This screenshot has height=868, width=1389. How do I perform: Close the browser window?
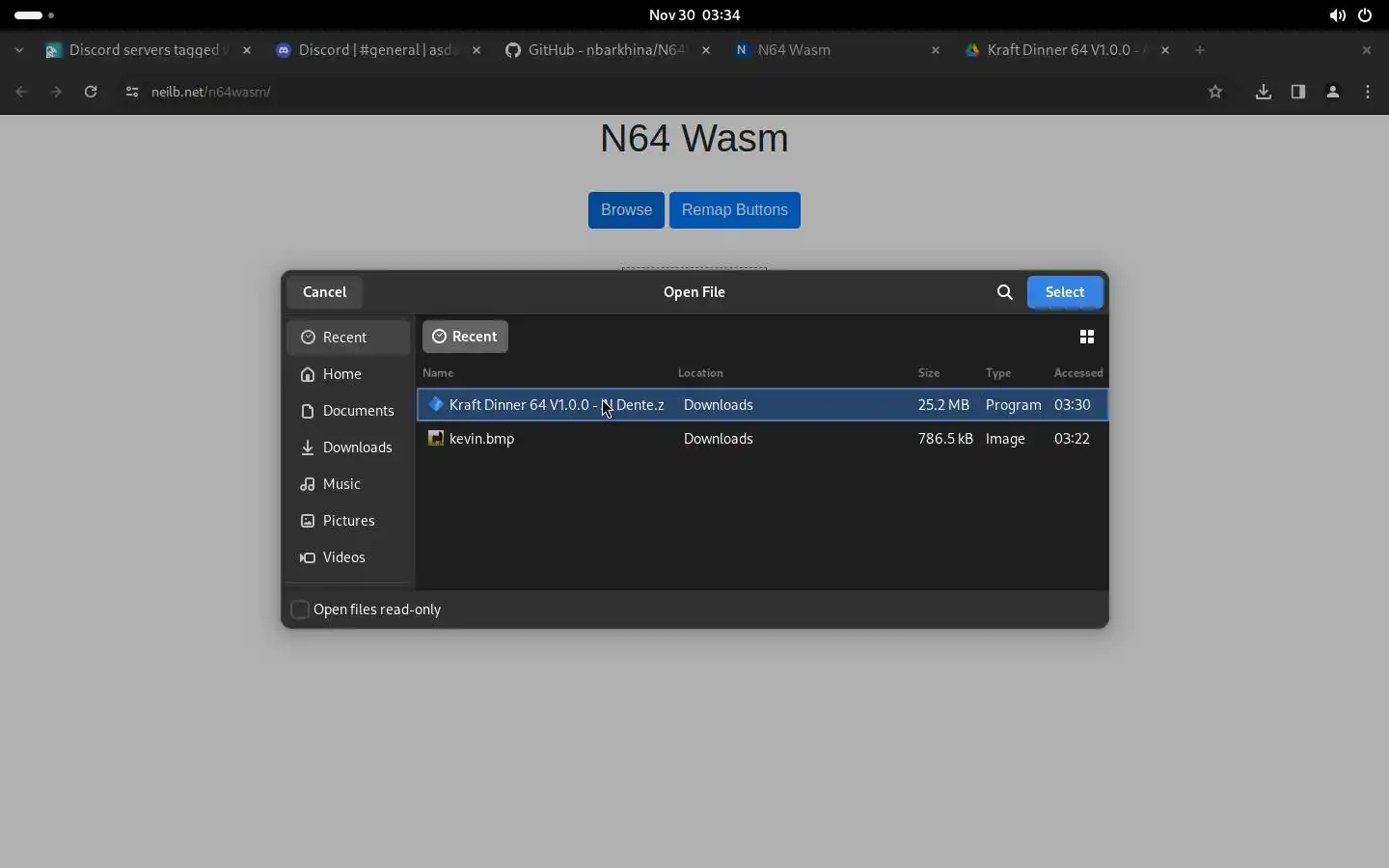[x=1367, y=50]
